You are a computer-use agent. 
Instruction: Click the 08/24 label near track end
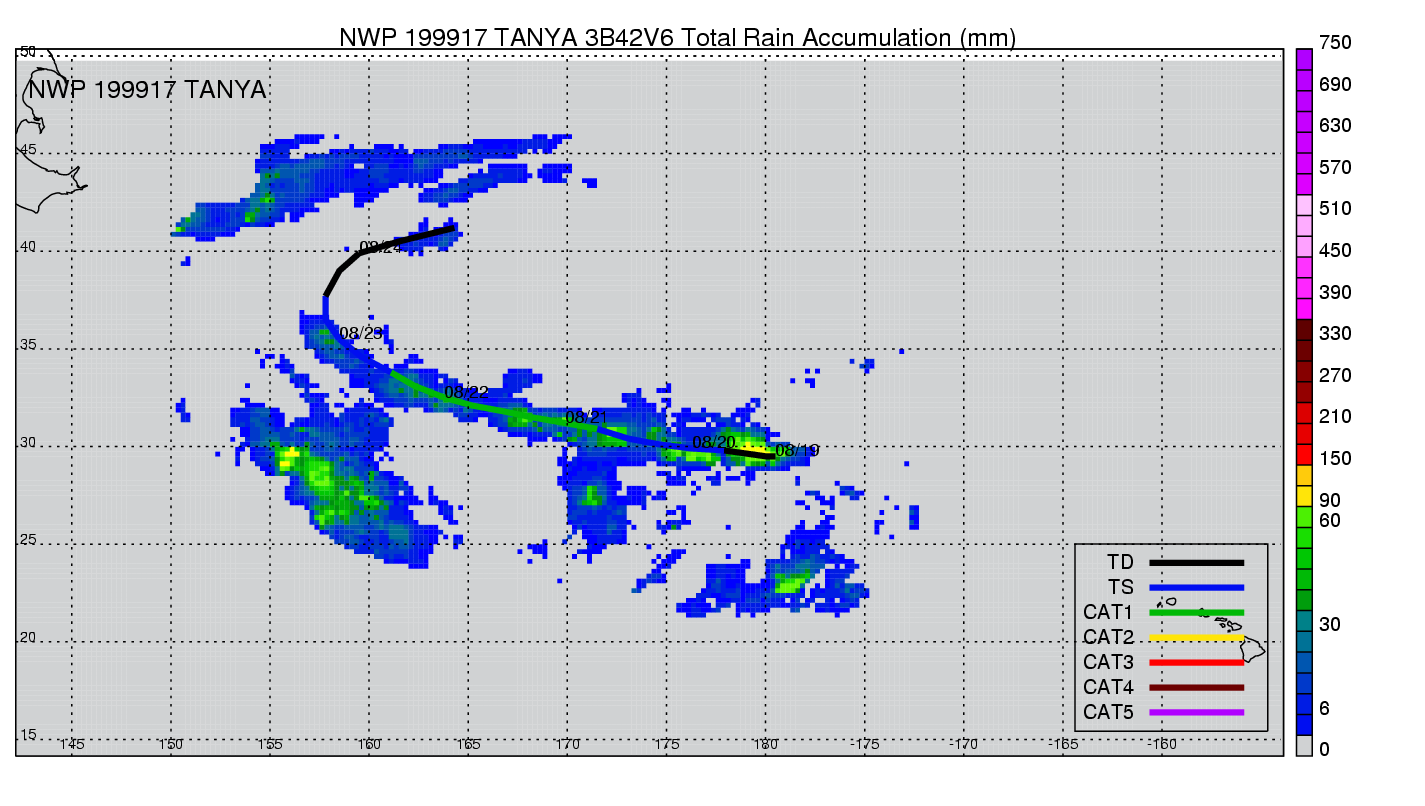(381, 247)
